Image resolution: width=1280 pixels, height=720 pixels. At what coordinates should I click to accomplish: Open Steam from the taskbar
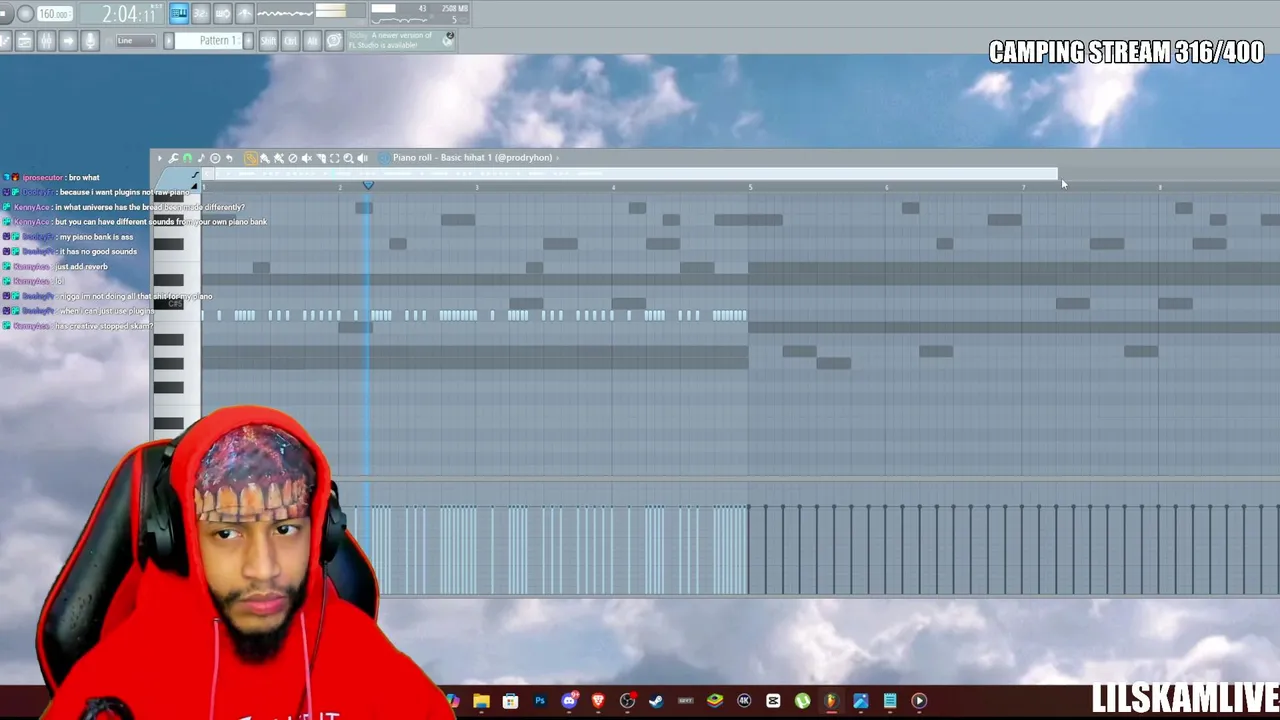(656, 701)
